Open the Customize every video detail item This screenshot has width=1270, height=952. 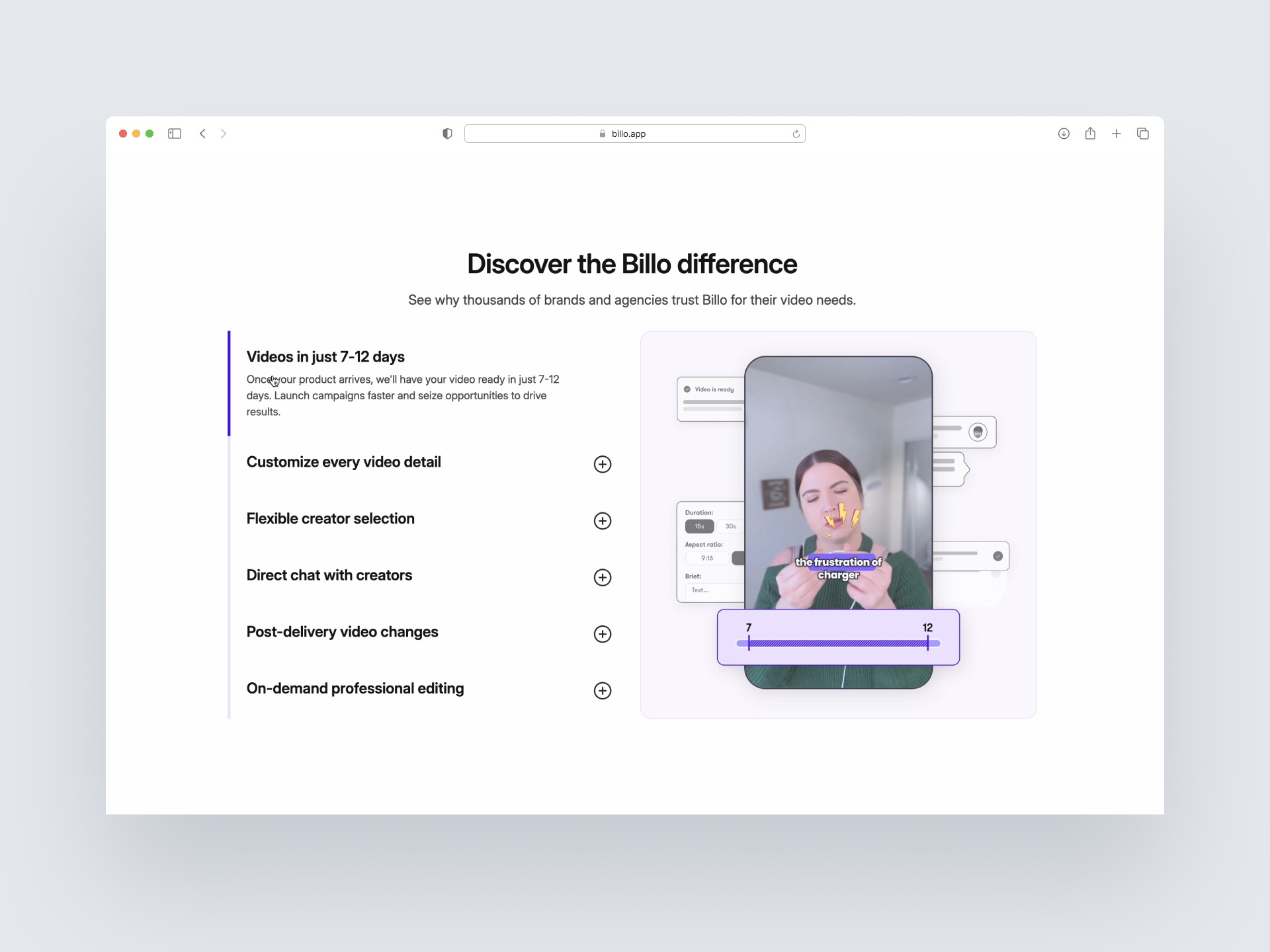[x=343, y=462]
